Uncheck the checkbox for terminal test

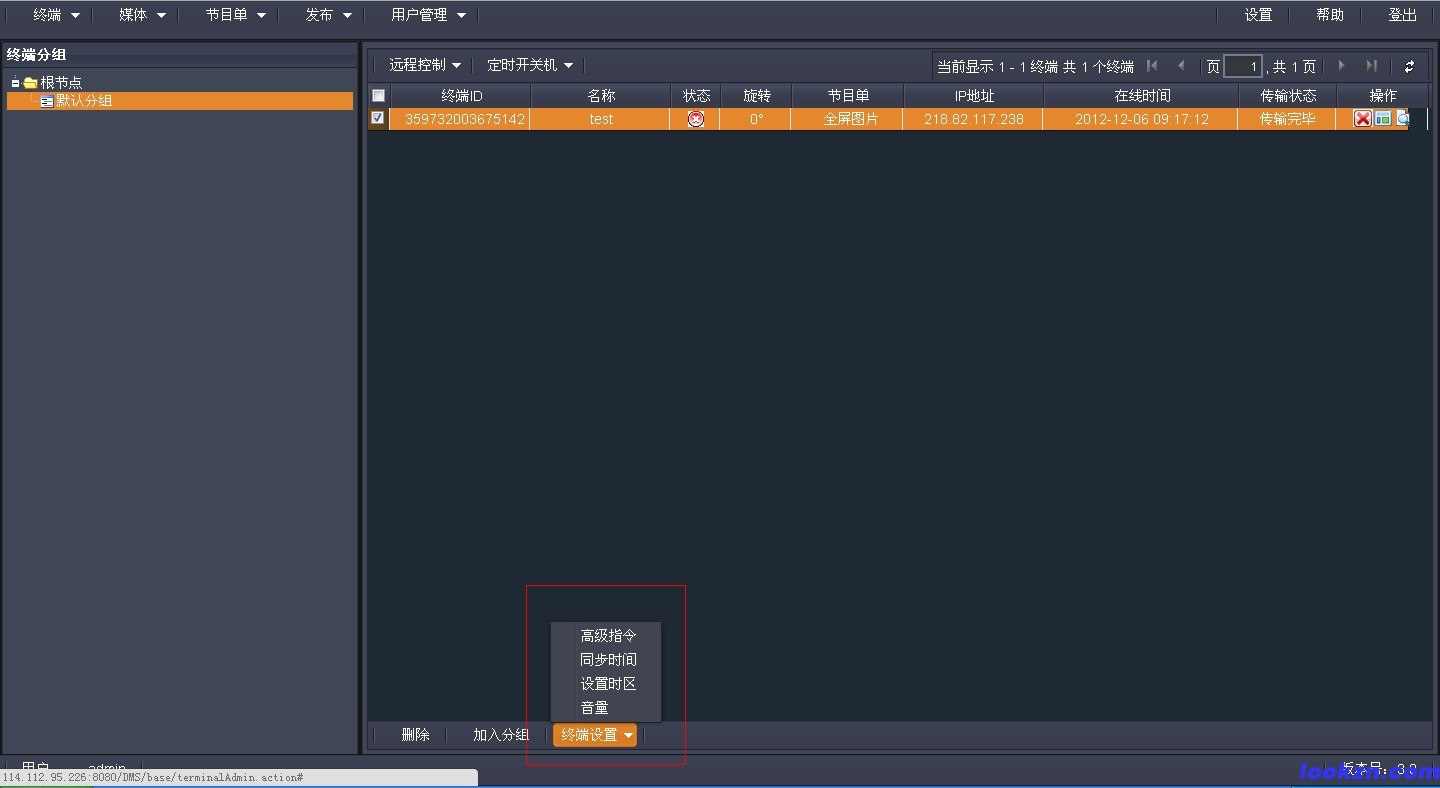(378, 118)
